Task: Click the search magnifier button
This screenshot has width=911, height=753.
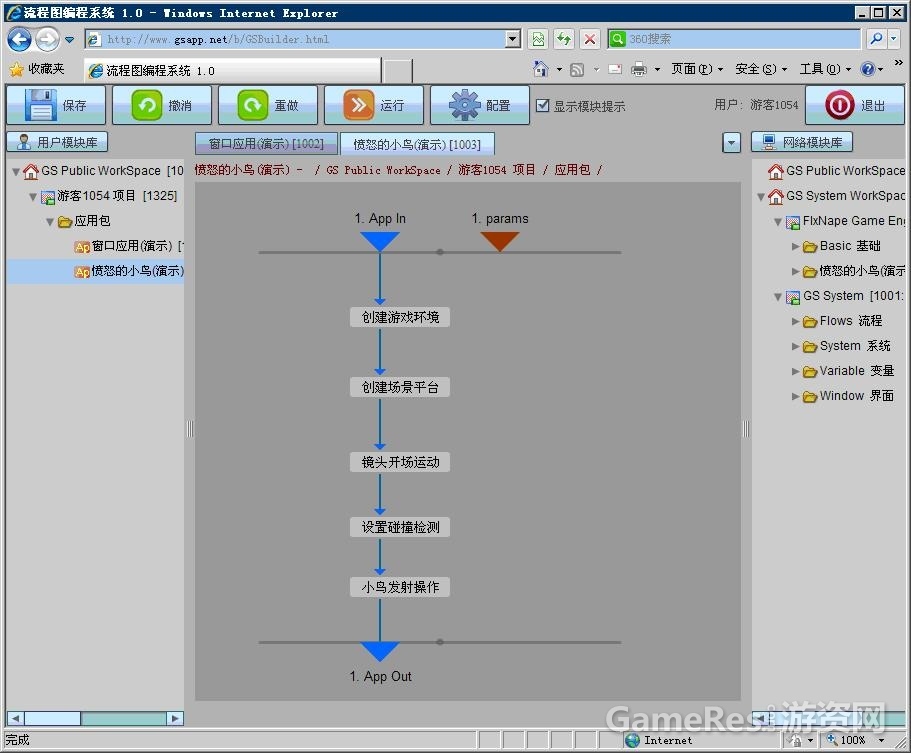Action: [876, 39]
